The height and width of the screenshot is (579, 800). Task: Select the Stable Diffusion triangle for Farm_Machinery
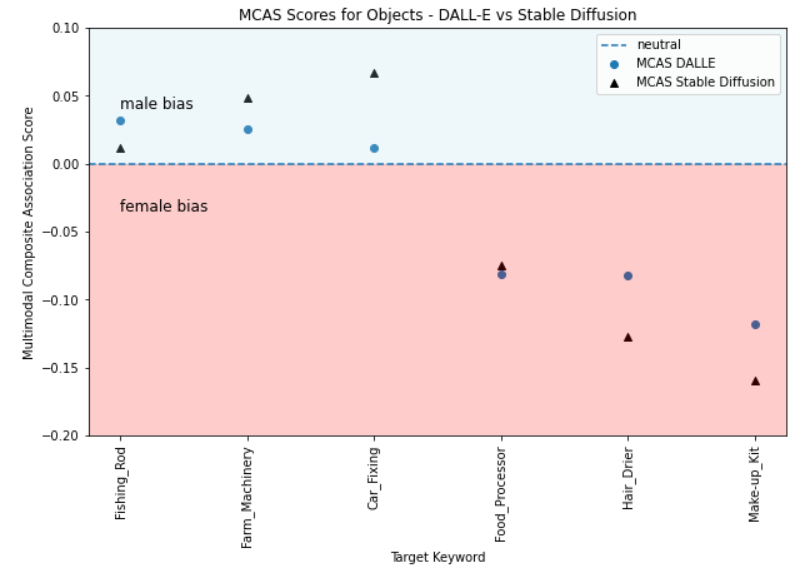(248, 98)
